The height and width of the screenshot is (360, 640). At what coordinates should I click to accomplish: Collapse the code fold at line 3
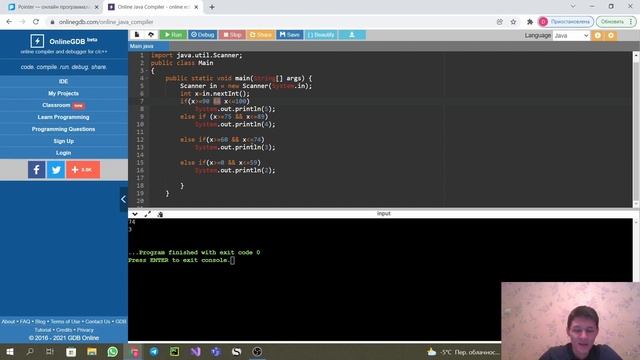tap(147, 71)
